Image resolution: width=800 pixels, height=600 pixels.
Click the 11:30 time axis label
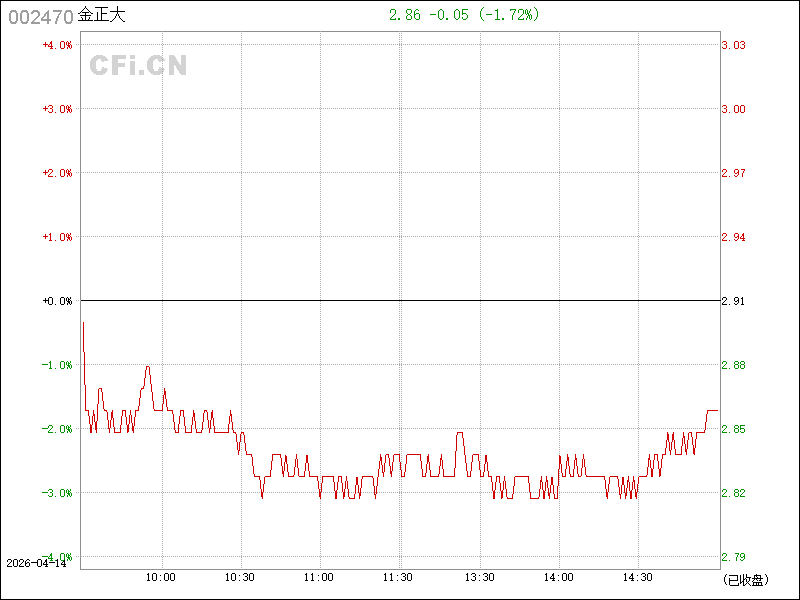398,577
